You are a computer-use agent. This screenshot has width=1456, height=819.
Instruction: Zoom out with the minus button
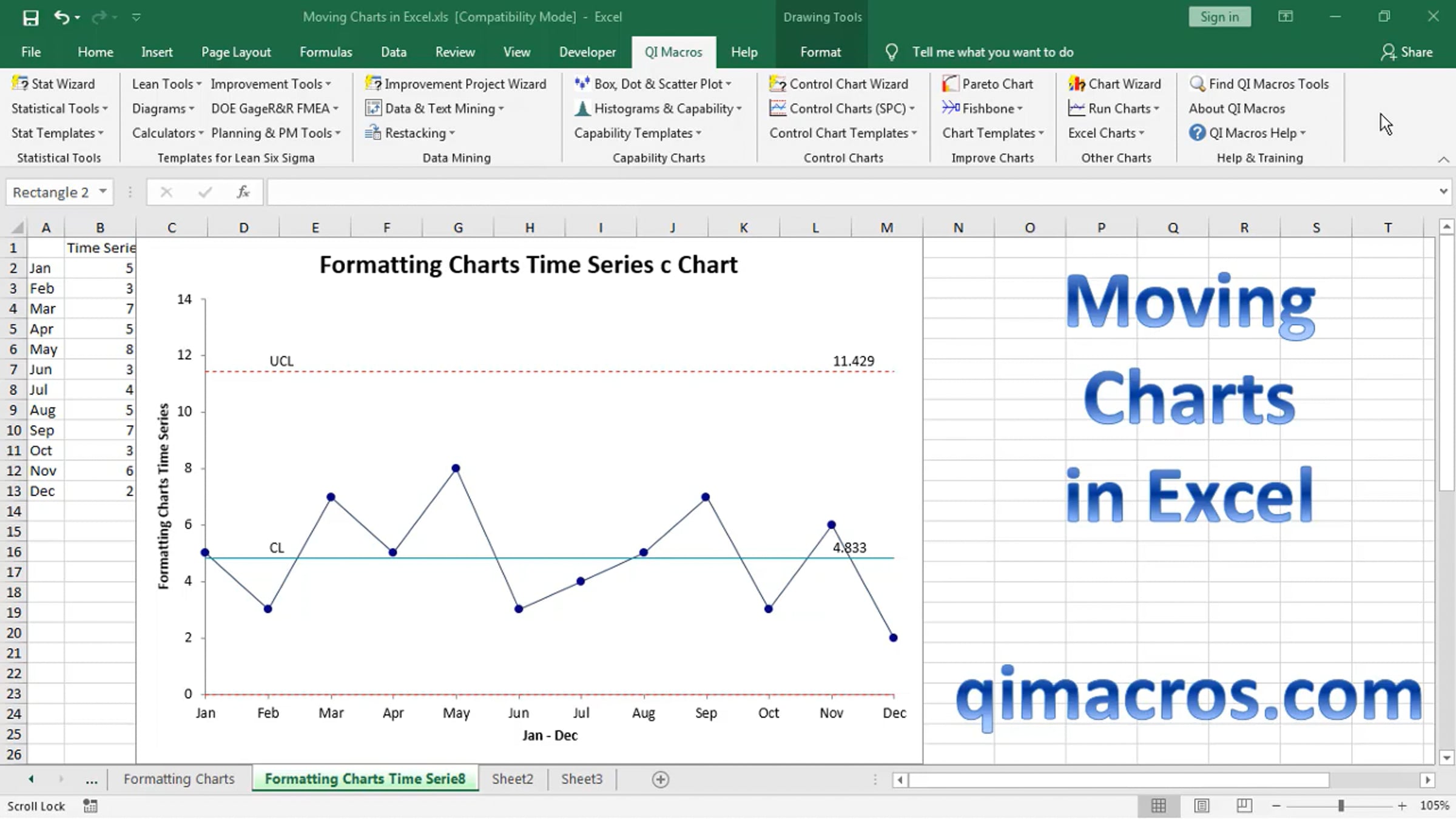pos(1276,806)
